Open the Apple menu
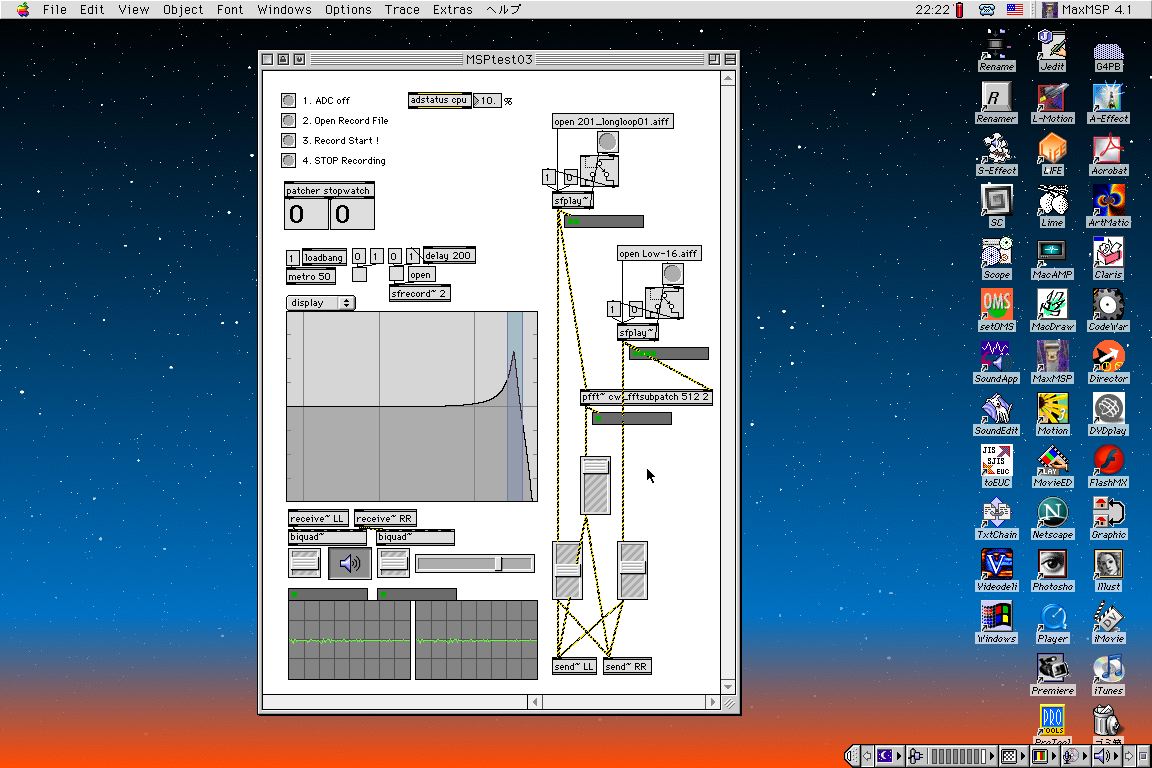 pyautogui.click(x=22, y=10)
